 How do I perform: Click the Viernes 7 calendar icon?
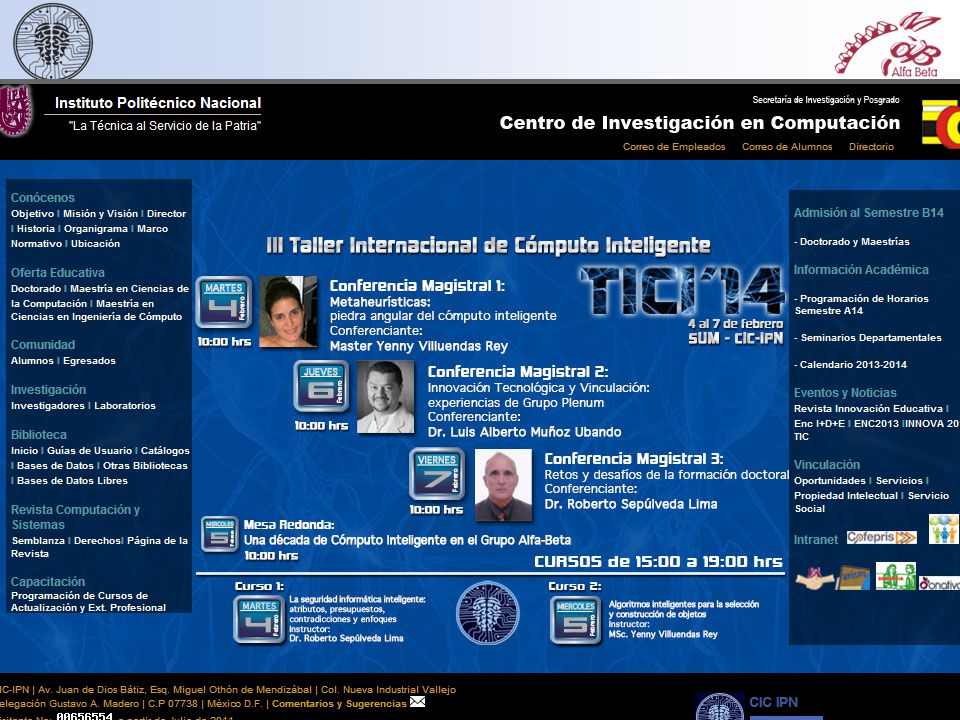[437, 473]
